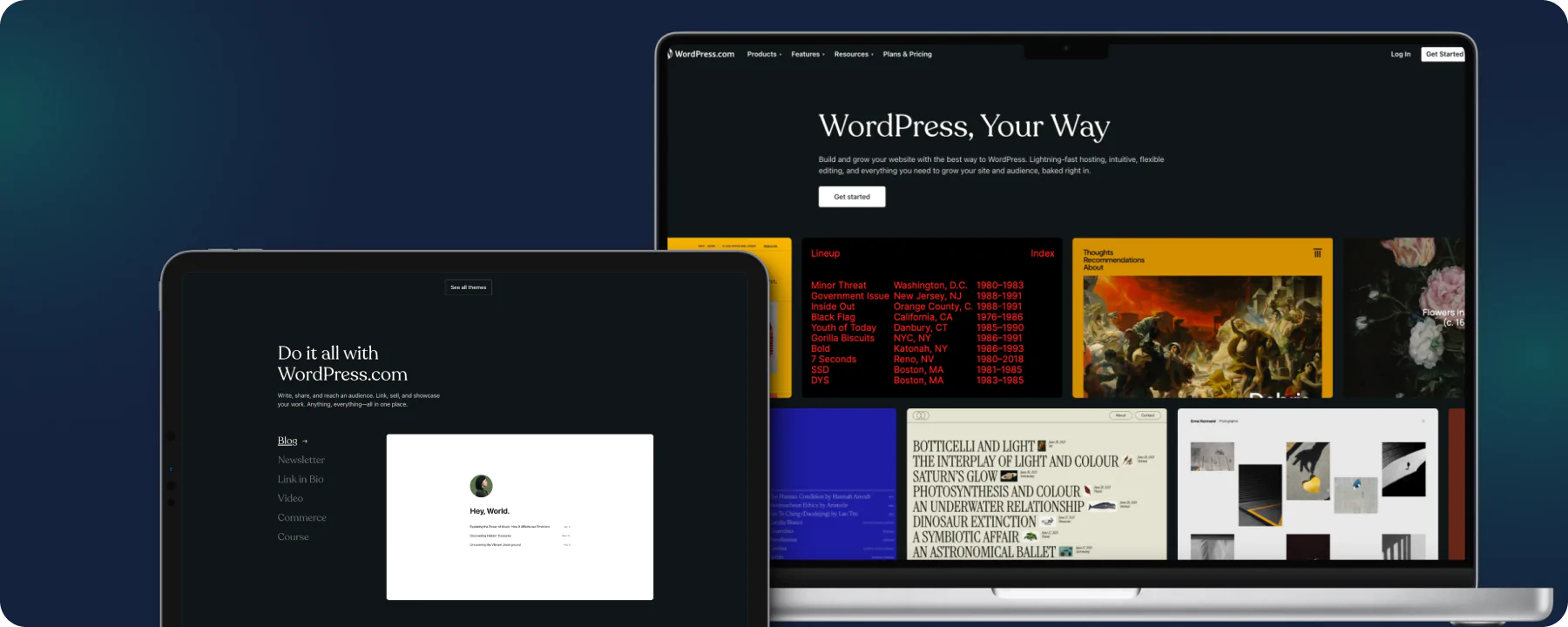This screenshot has width=1568, height=627.
Task: Click 'Recommendations' in the yellow theme card
Action: coord(1113,260)
